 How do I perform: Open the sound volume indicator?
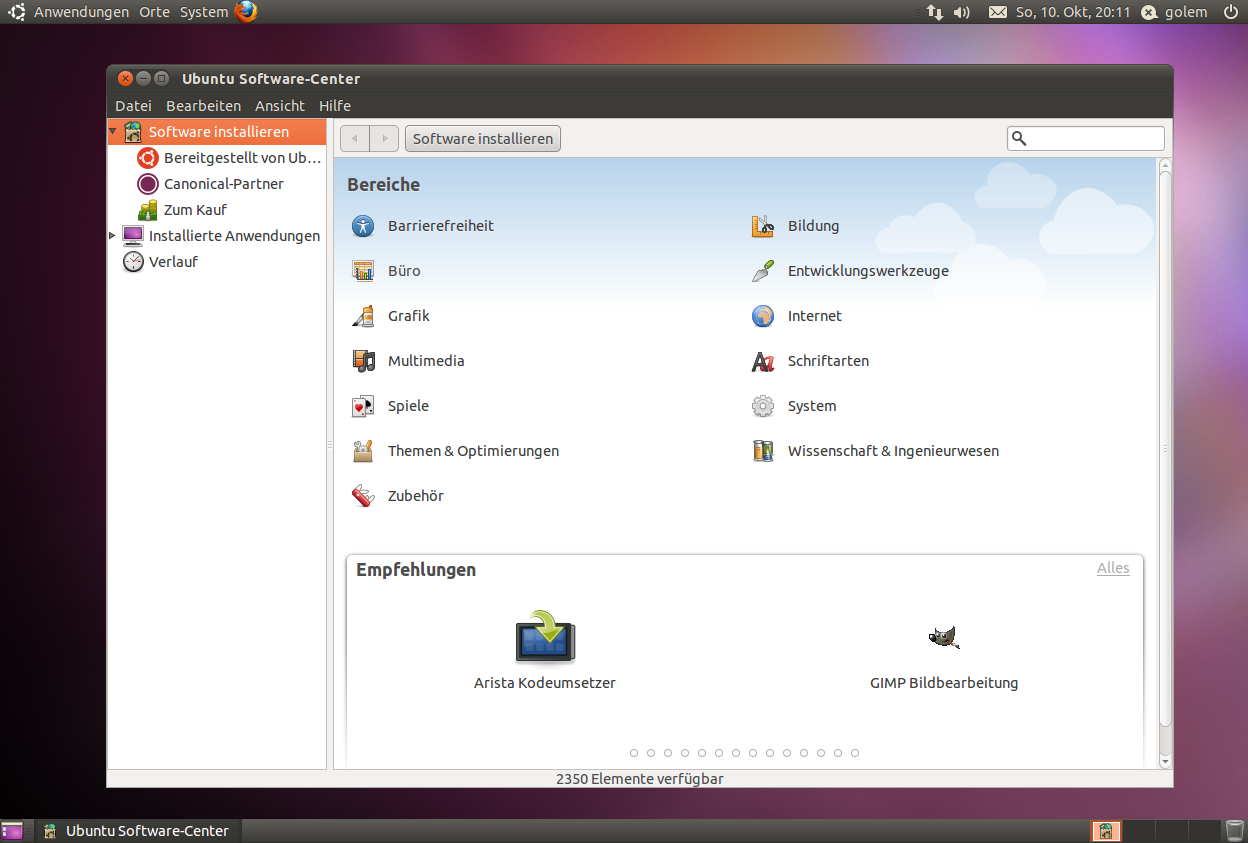coord(962,12)
